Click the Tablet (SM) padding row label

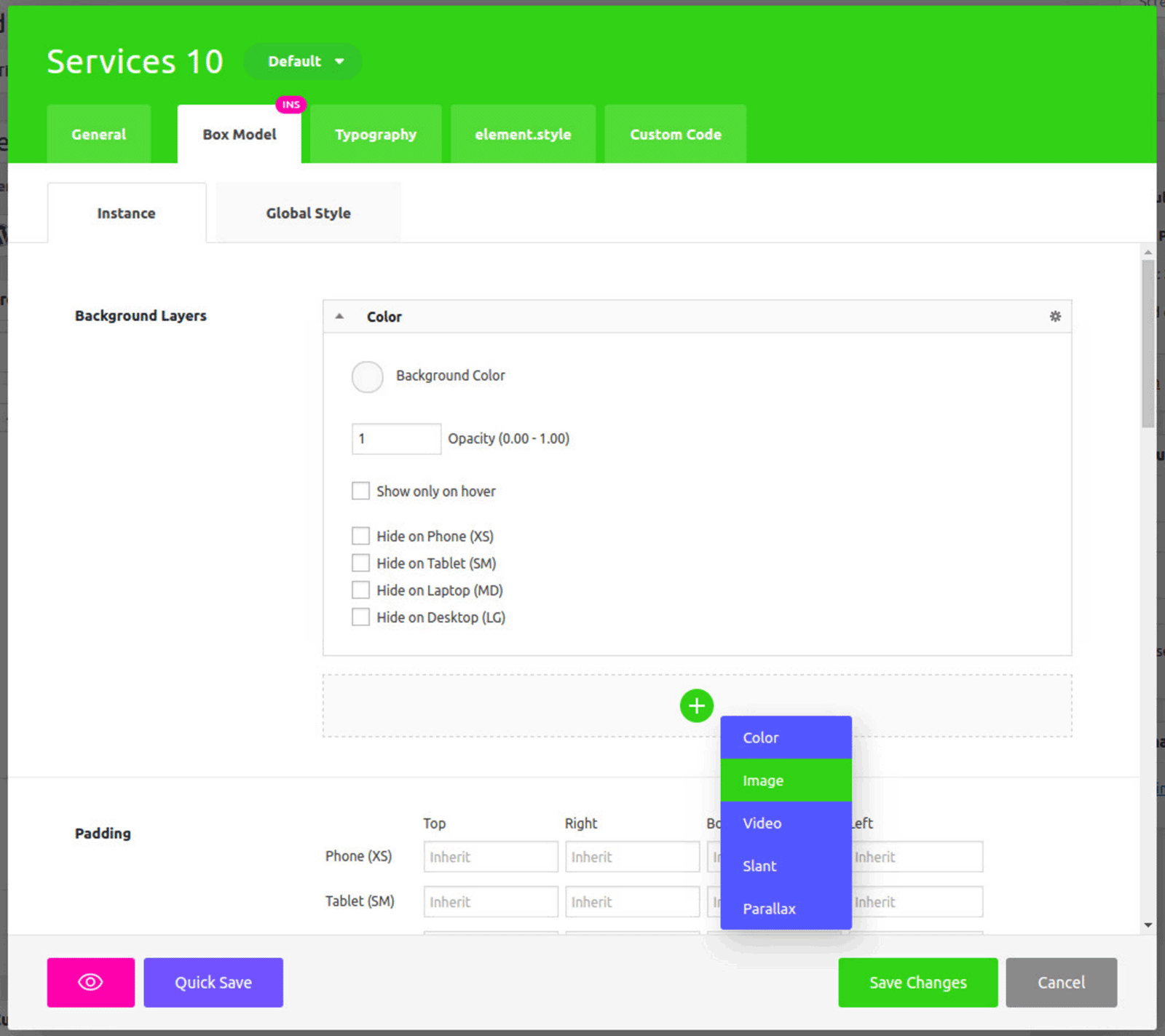[x=360, y=901]
